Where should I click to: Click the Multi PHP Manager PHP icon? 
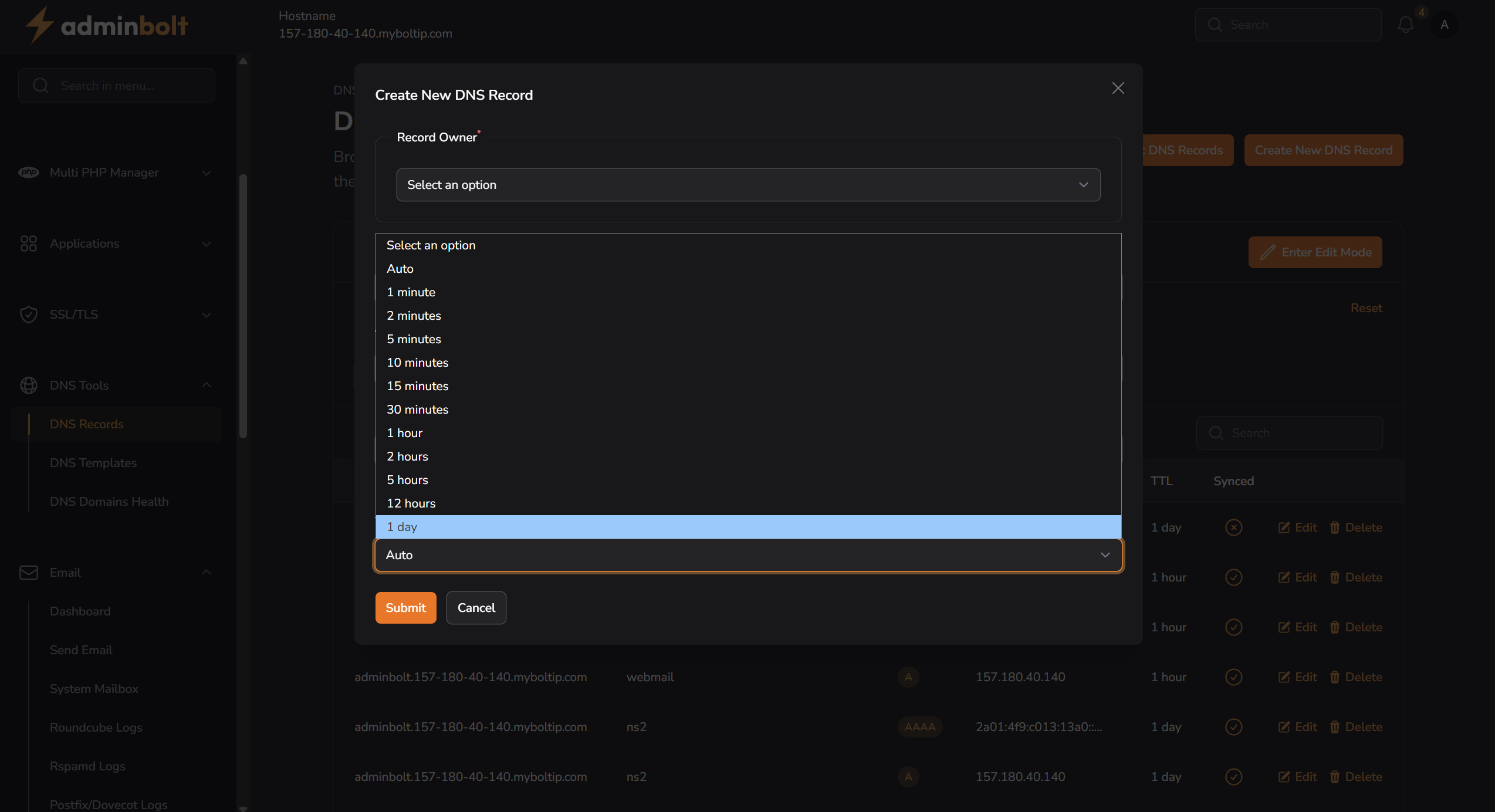pos(28,172)
